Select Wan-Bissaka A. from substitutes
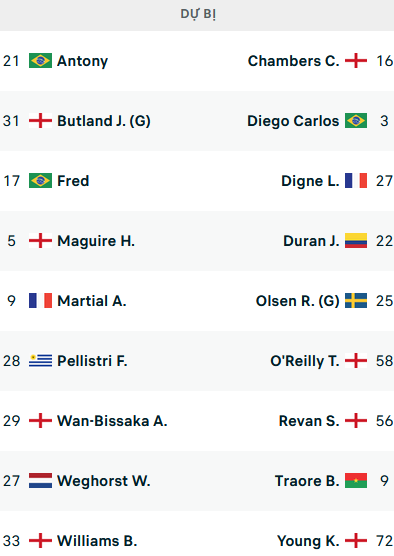This screenshot has width=394, height=556. point(112,421)
